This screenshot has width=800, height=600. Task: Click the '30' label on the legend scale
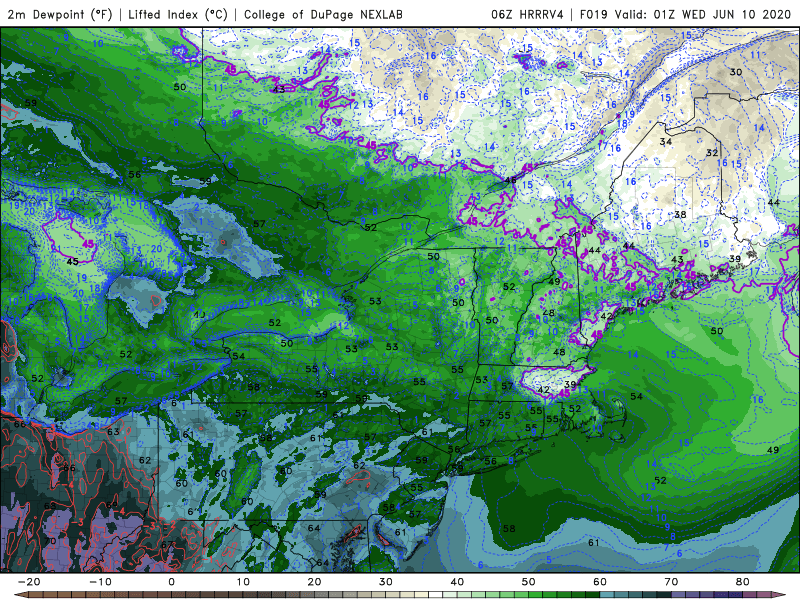(x=386, y=582)
